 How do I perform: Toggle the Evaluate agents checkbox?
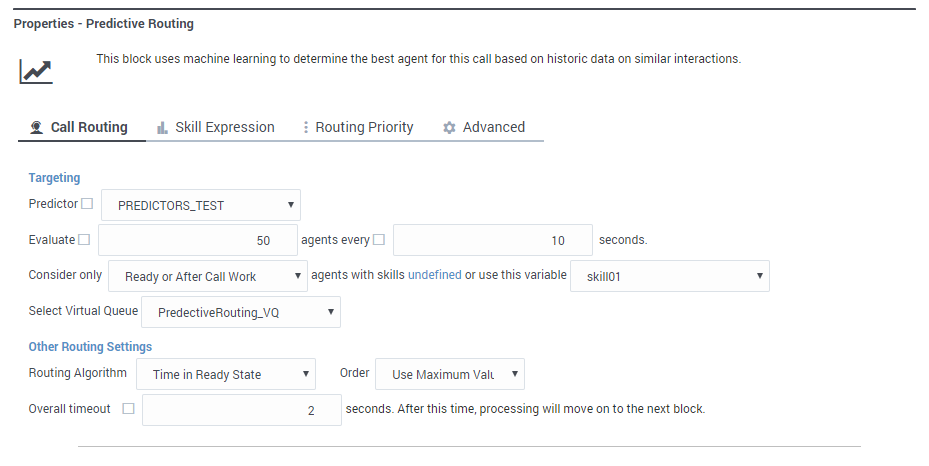pos(84,240)
